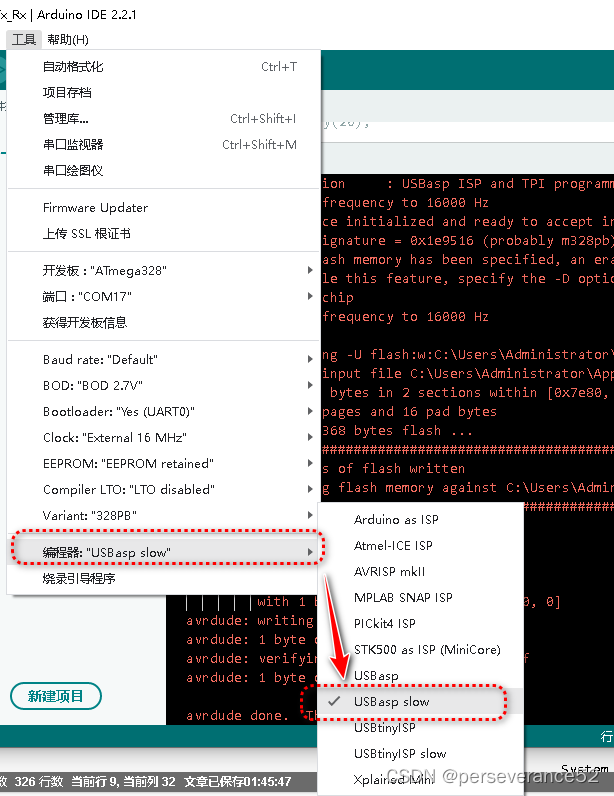The image size is (614, 796).
Task: Click 烧录引导程序 to burn bootloader
Action: (164, 578)
